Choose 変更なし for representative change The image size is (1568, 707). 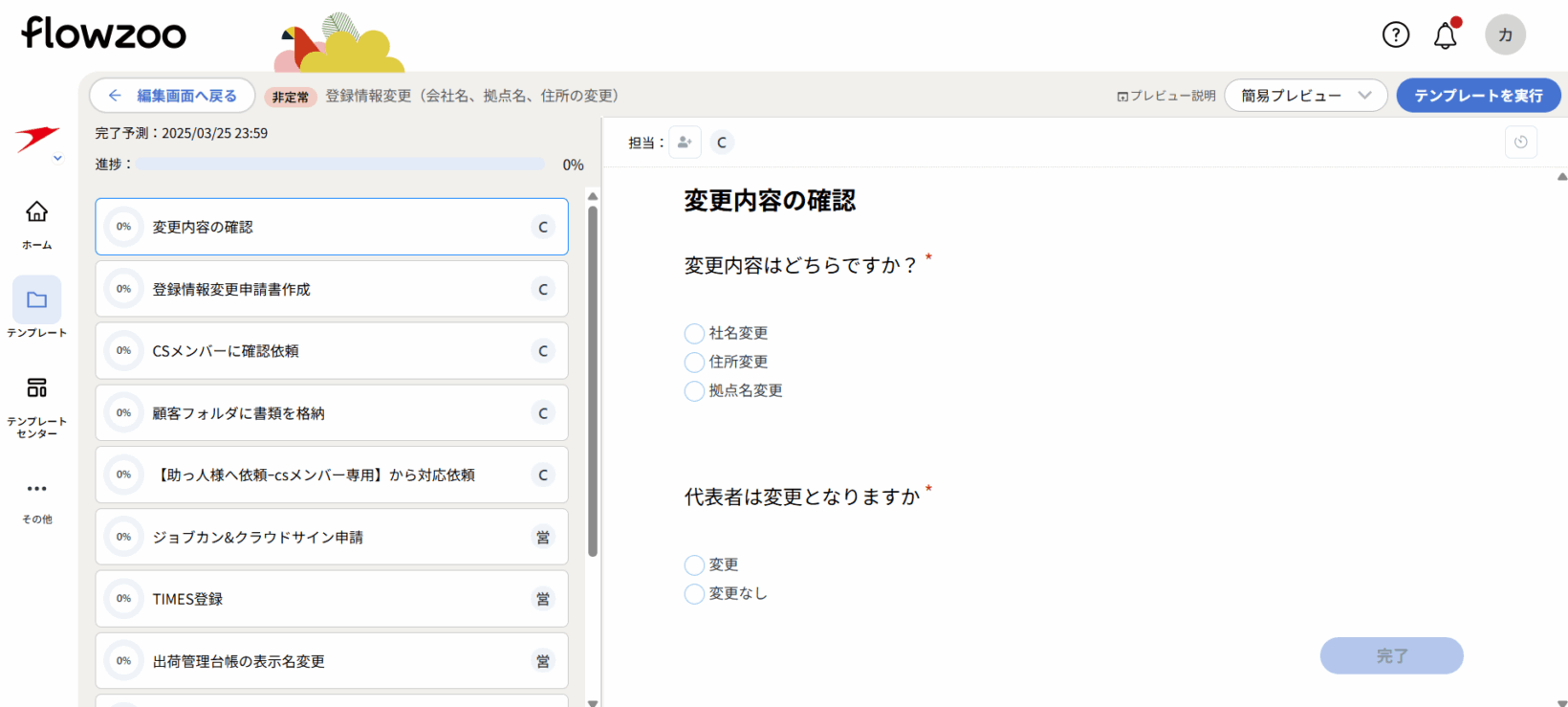click(694, 594)
